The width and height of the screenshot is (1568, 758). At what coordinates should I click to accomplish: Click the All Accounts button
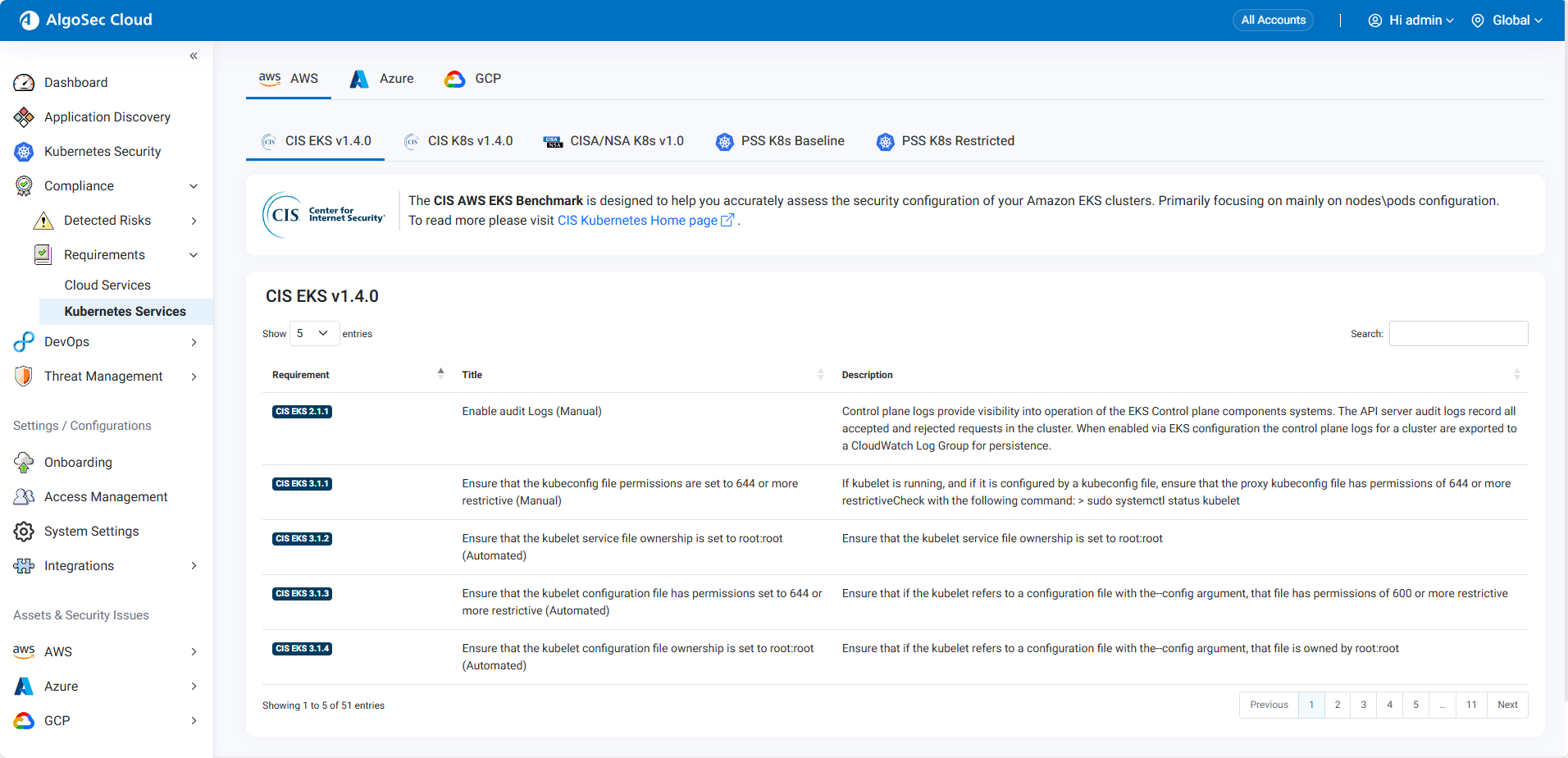(x=1273, y=21)
